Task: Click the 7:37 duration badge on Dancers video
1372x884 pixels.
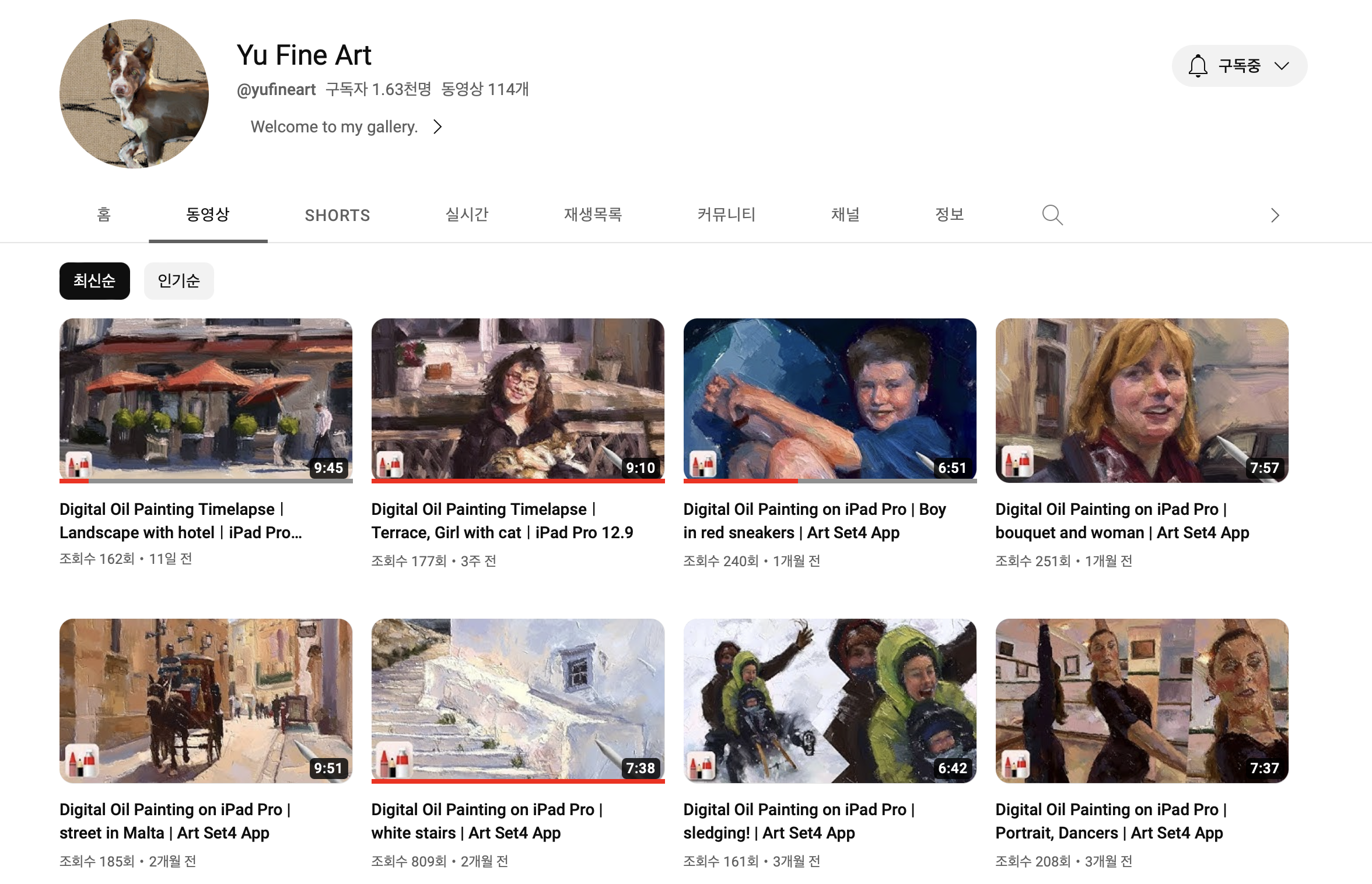Action: (1264, 768)
